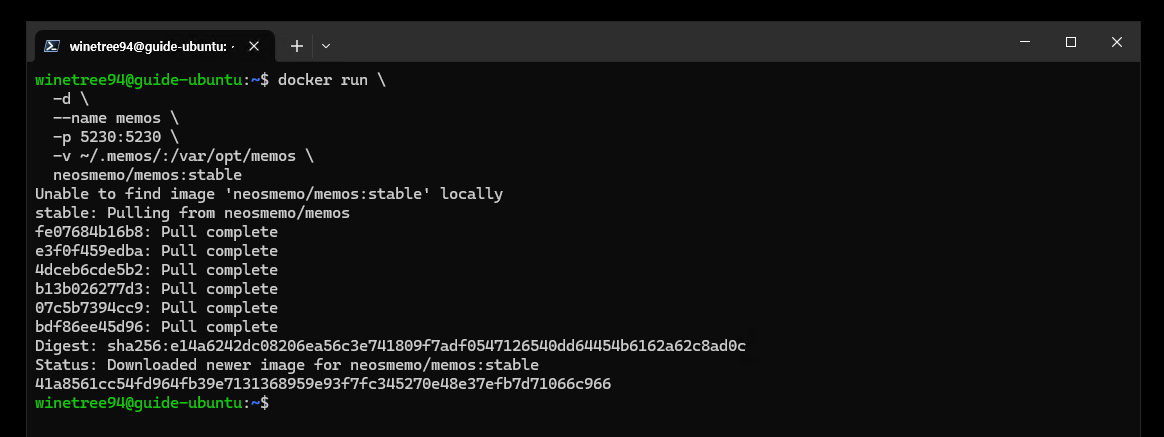
Task: Maximize the terminal window
Action: point(1070,42)
